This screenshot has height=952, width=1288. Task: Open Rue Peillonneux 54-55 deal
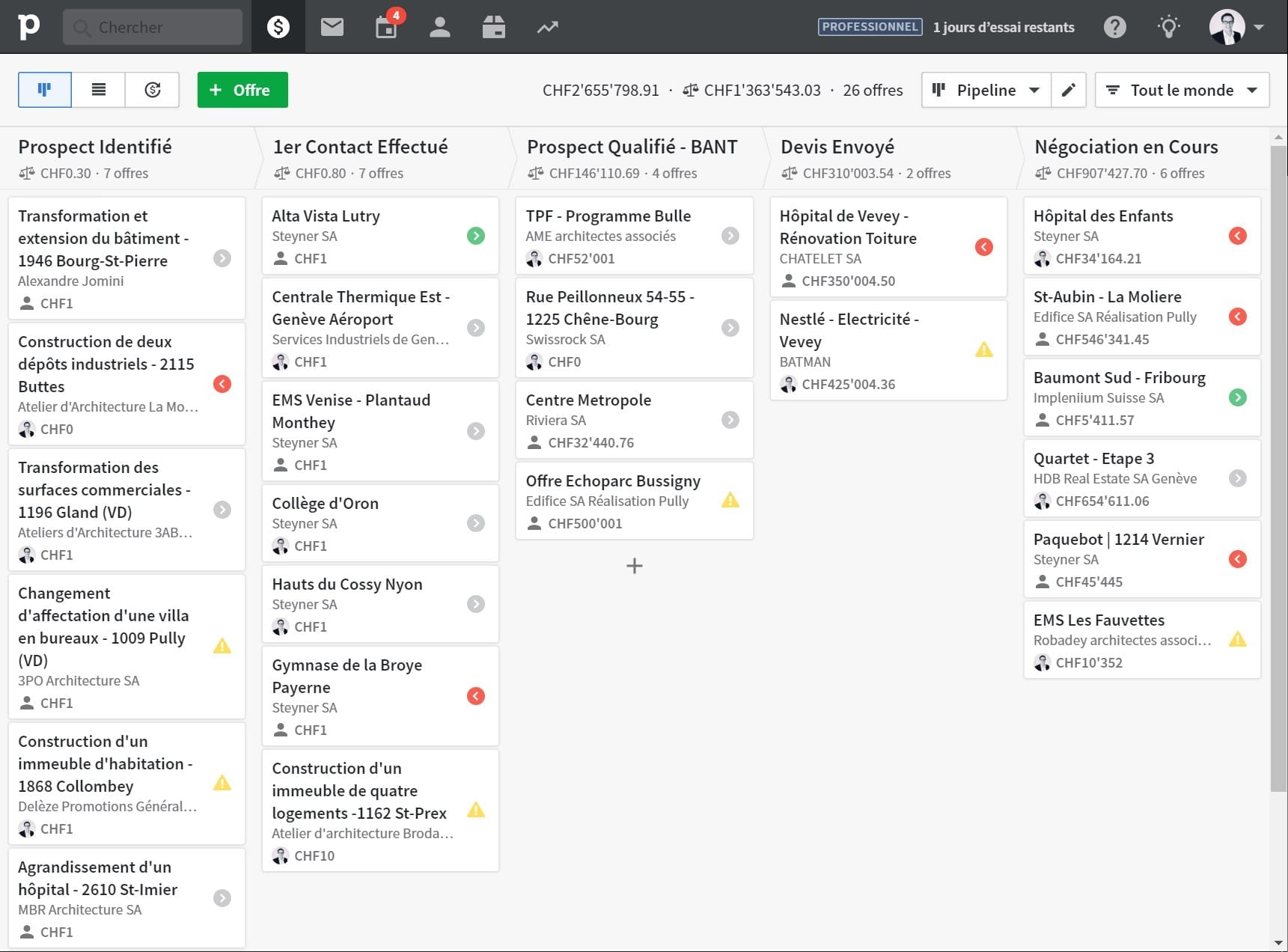(x=634, y=328)
